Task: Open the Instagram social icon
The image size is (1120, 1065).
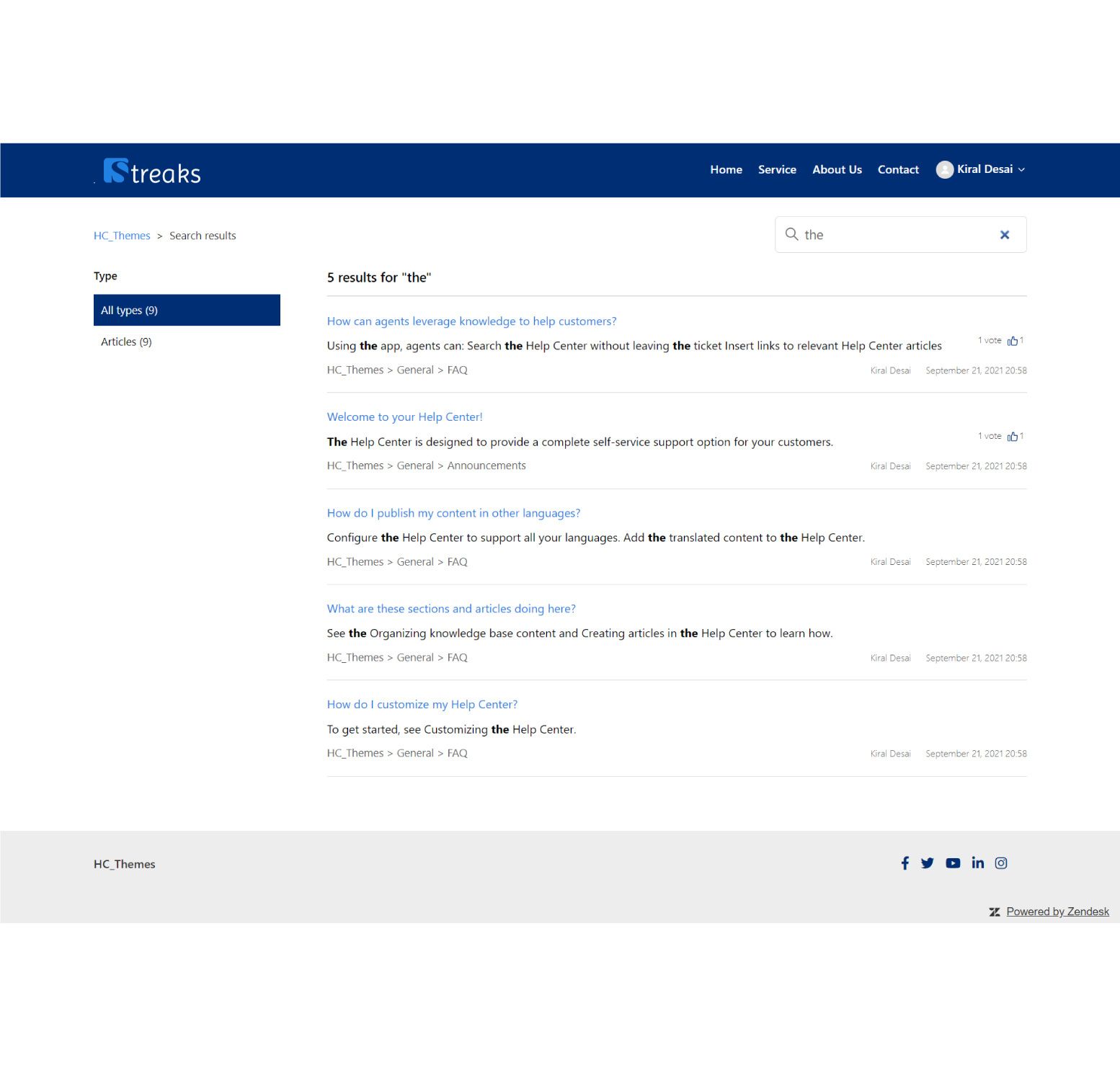Action: pos(1001,863)
